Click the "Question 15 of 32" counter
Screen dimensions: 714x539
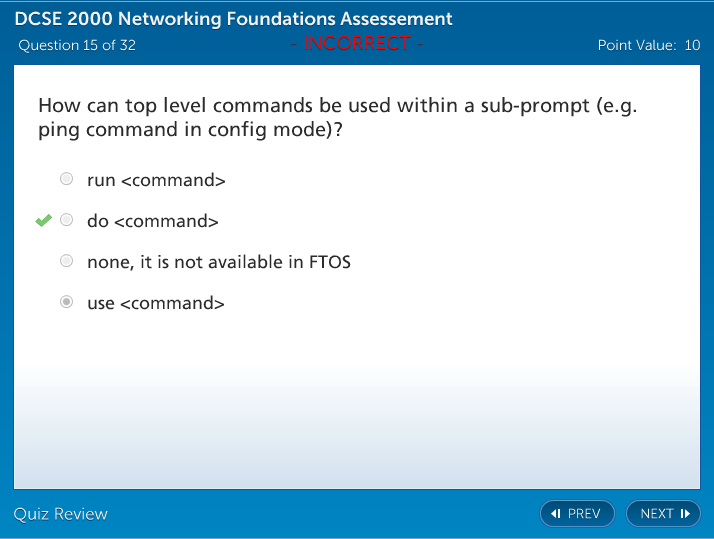pyautogui.click(x=77, y=45)
